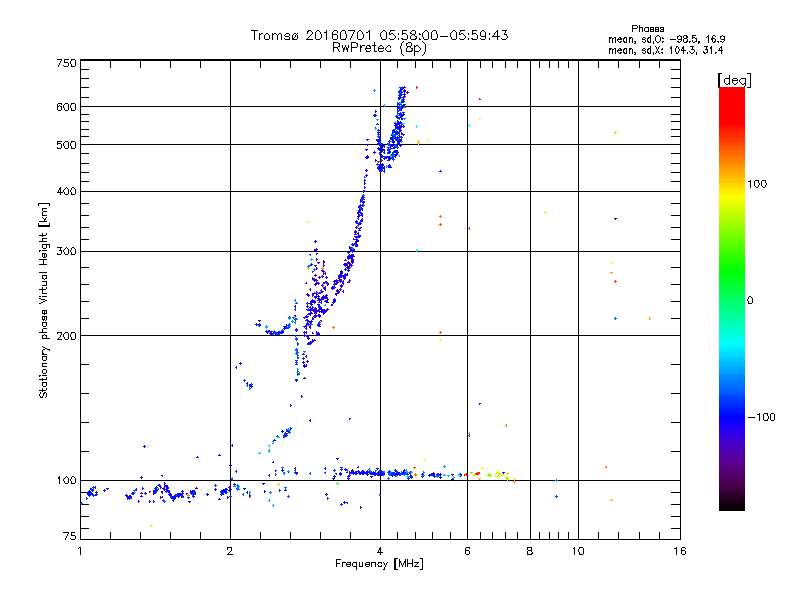Click the '[deg]' colorbar unit label
Viewport: 800px width, 600px height.
click(734, 80)
